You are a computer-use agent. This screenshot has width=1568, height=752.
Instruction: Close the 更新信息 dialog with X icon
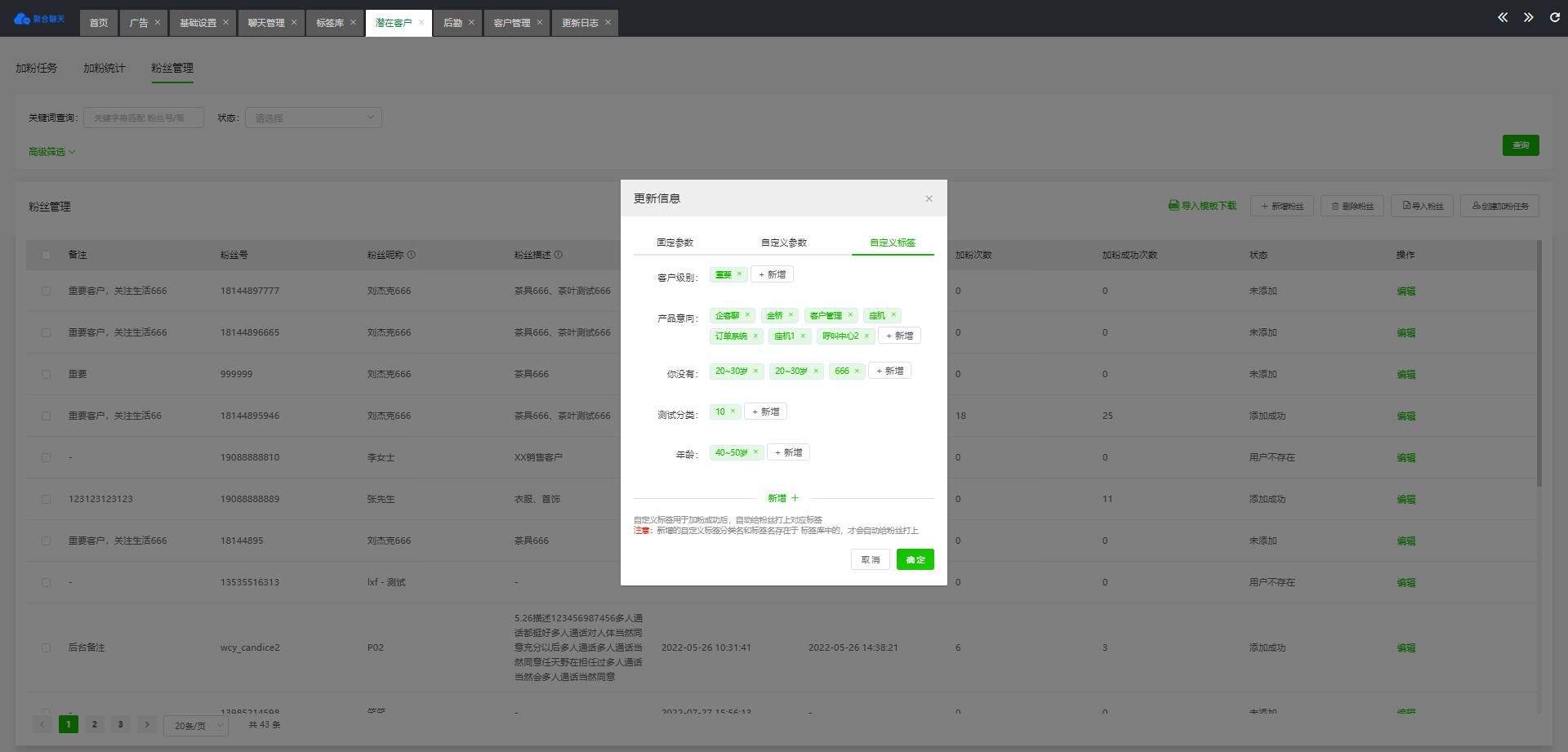(929, 198)
